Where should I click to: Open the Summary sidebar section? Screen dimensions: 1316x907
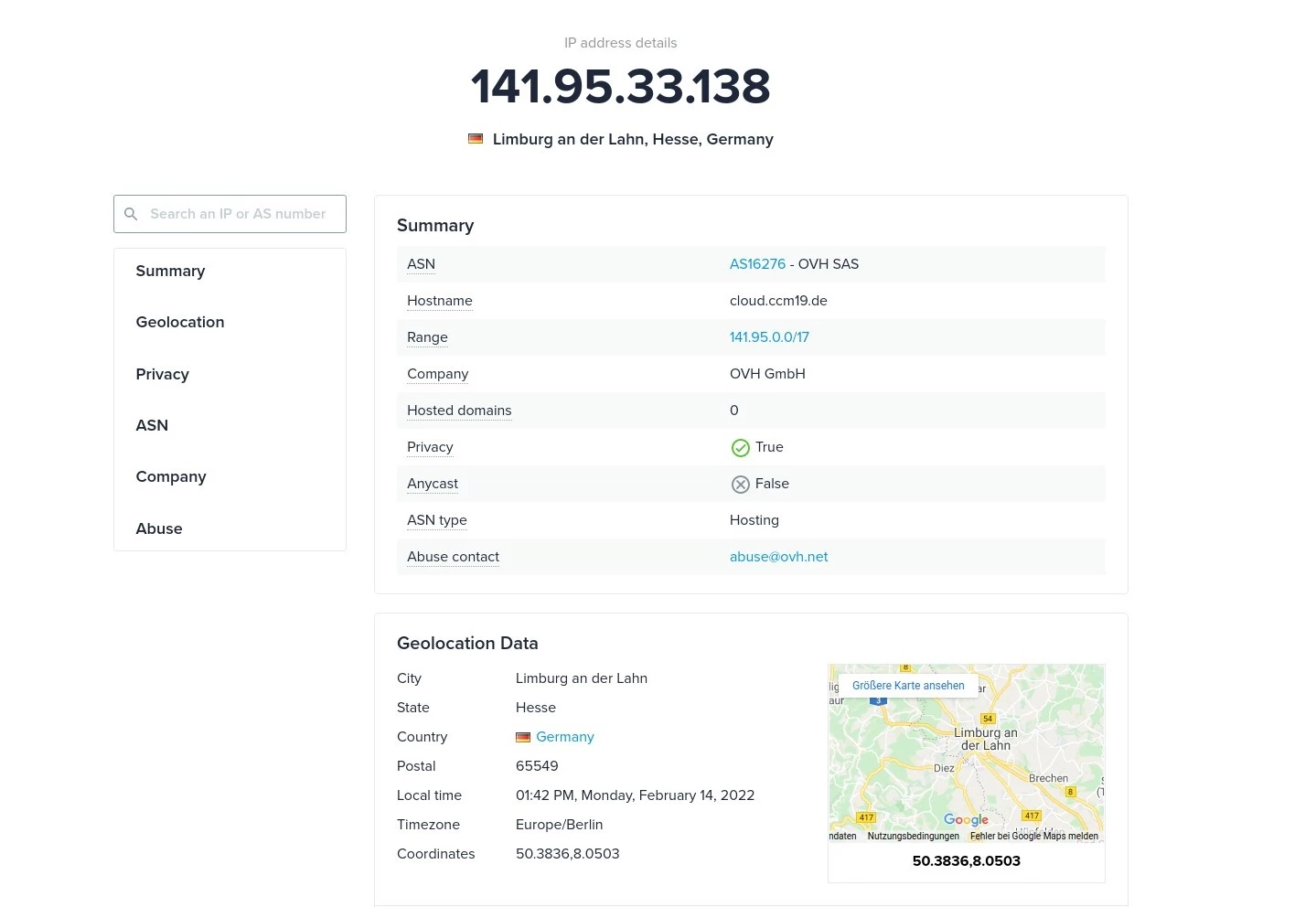(x=170, y=272)
